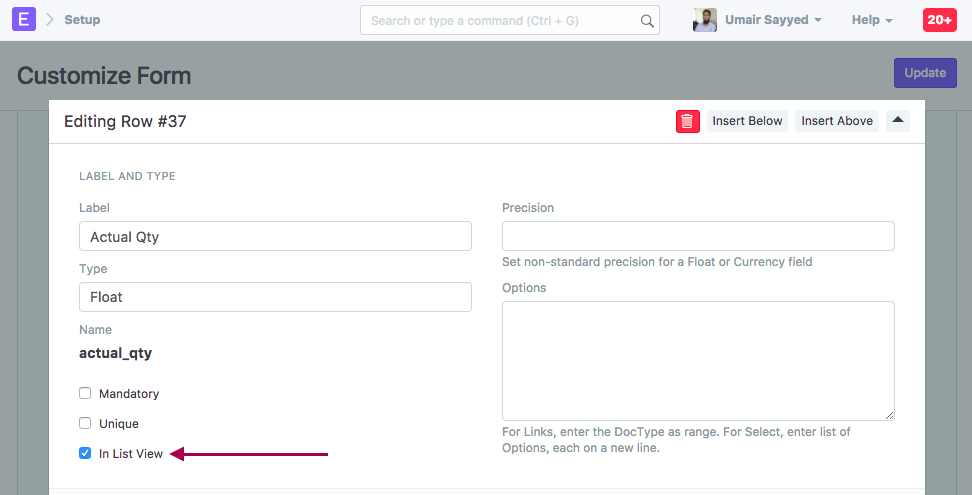Screen dimensions: 972x495
Task: Click the Insert Above button
Action: point(837,121)
